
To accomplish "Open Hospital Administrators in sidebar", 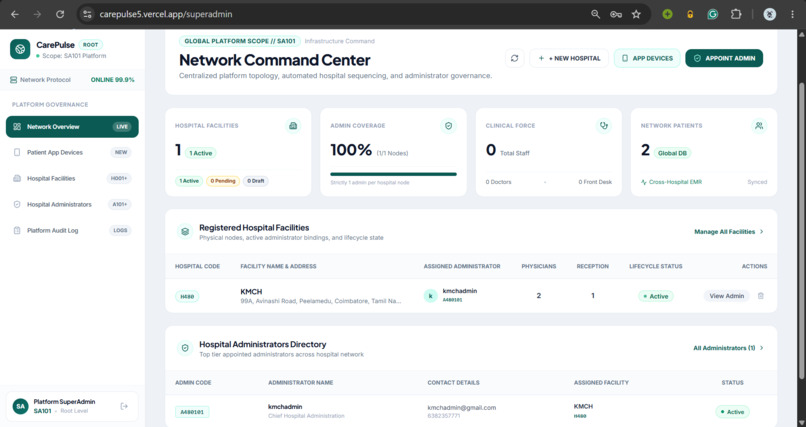I will (72, 205).
